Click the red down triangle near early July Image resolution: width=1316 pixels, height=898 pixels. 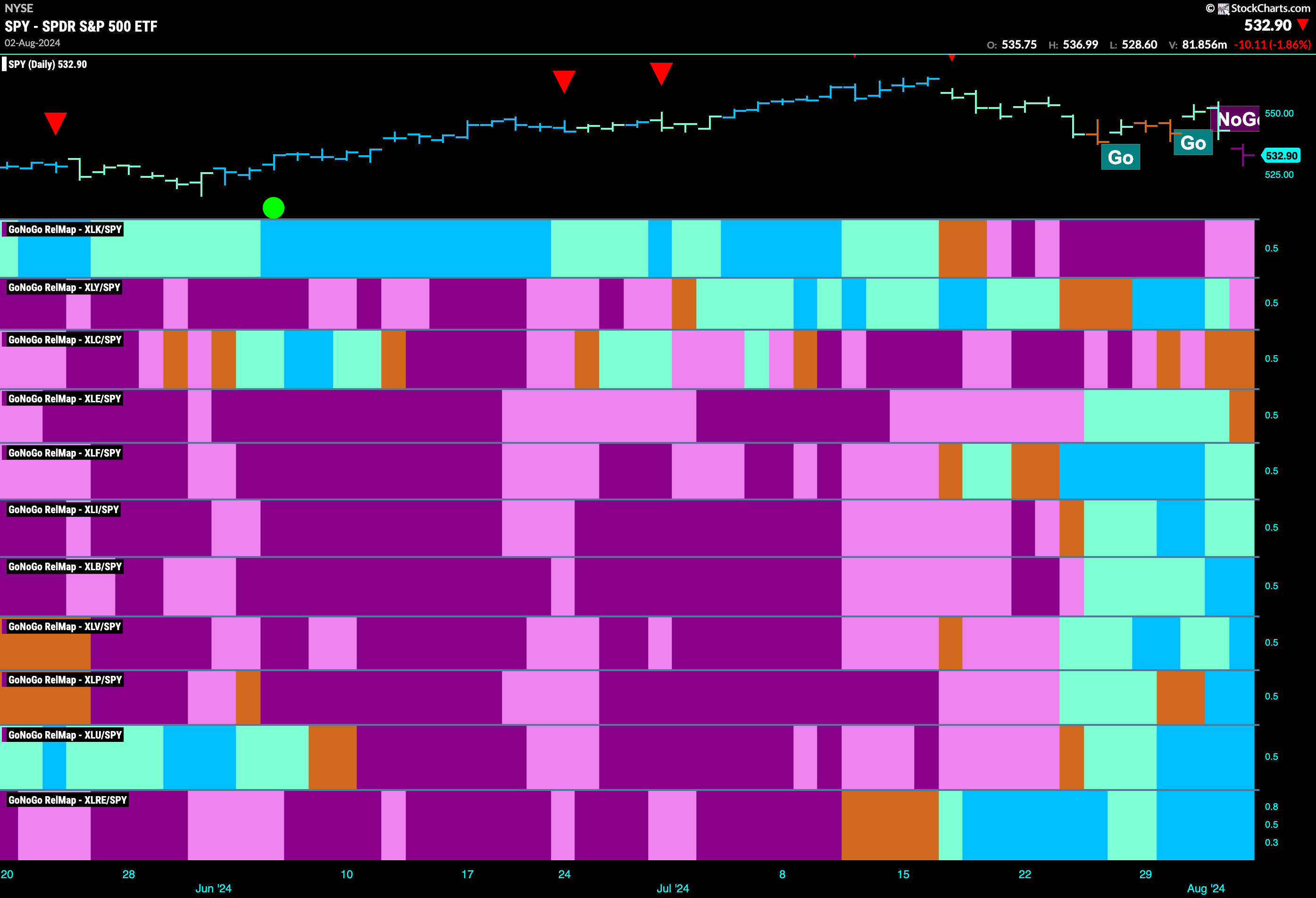661,74
